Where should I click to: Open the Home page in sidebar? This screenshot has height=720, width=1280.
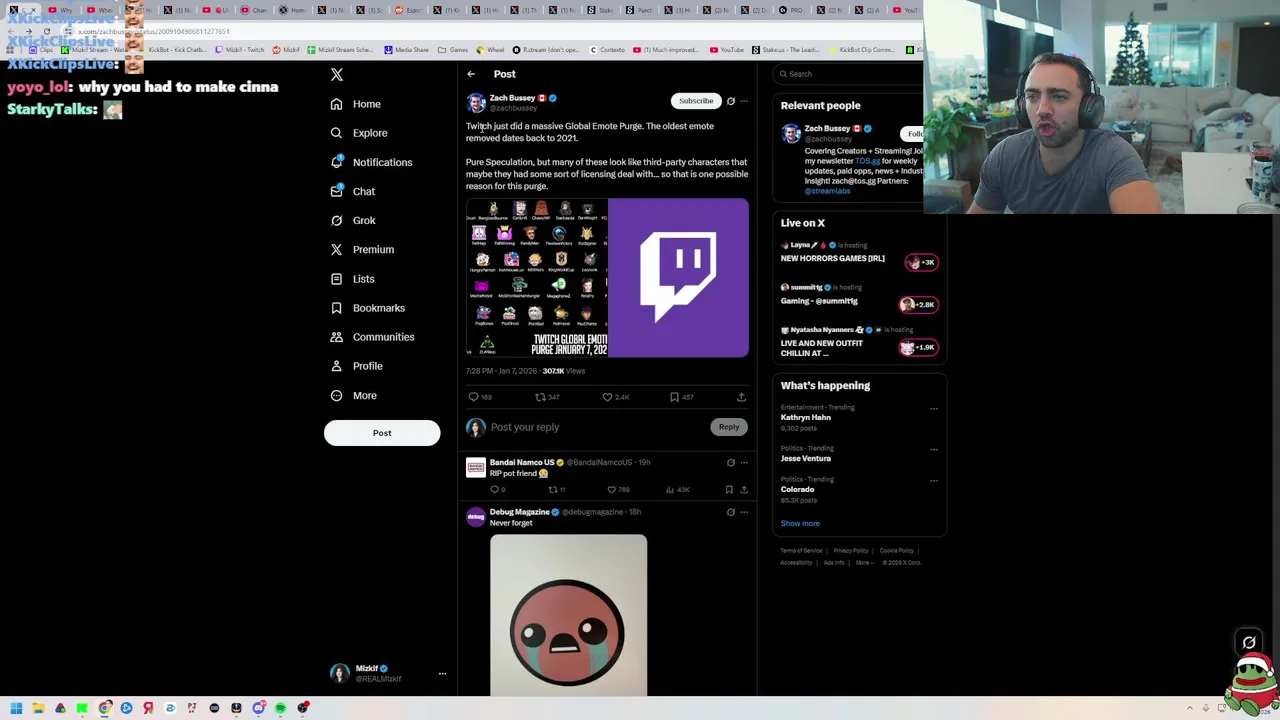click(356, 104)
